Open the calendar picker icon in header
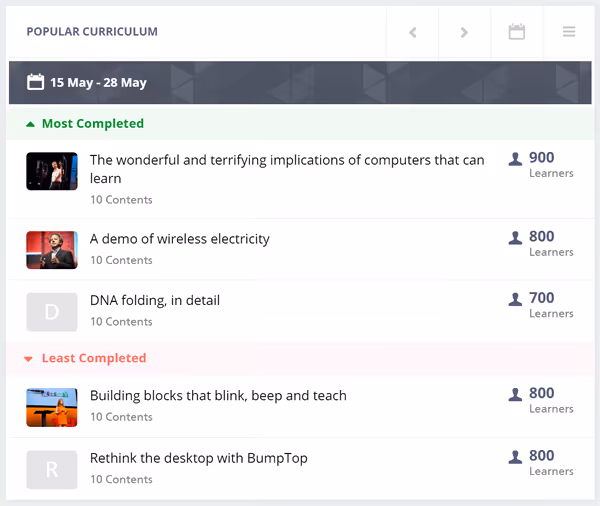Screen dimensions: 600x506 click(x=517, y=32)
